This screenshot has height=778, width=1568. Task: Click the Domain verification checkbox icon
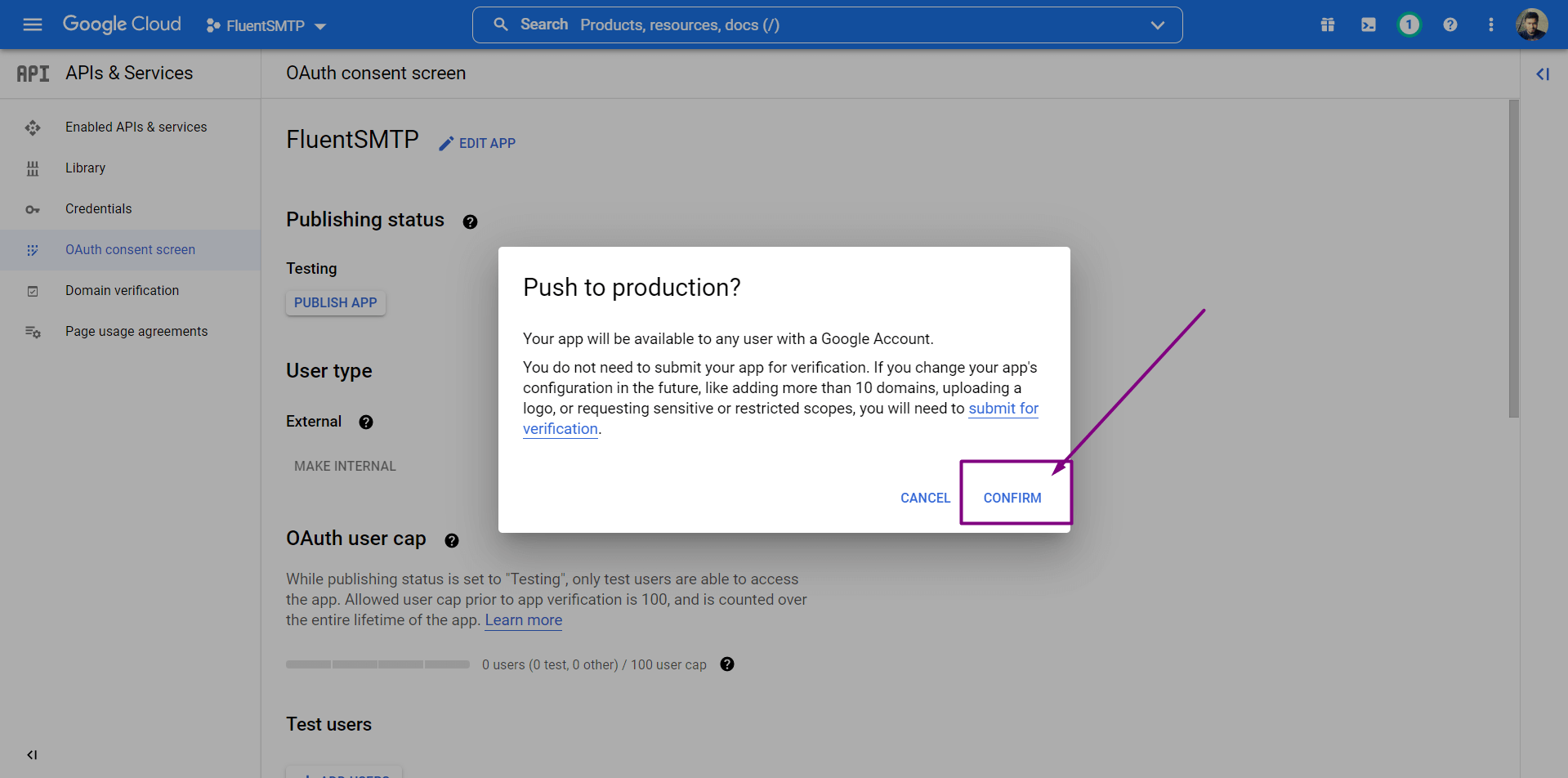(33, 291)
